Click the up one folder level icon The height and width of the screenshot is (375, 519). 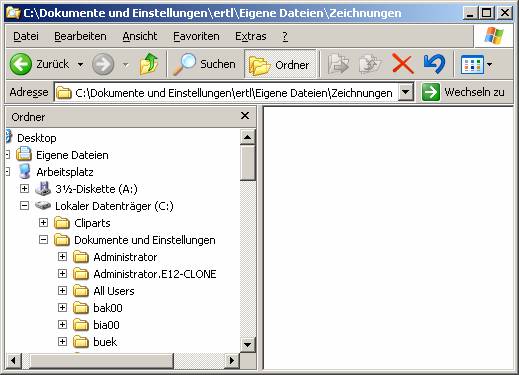pyautogui.click(x=149, y=64)
